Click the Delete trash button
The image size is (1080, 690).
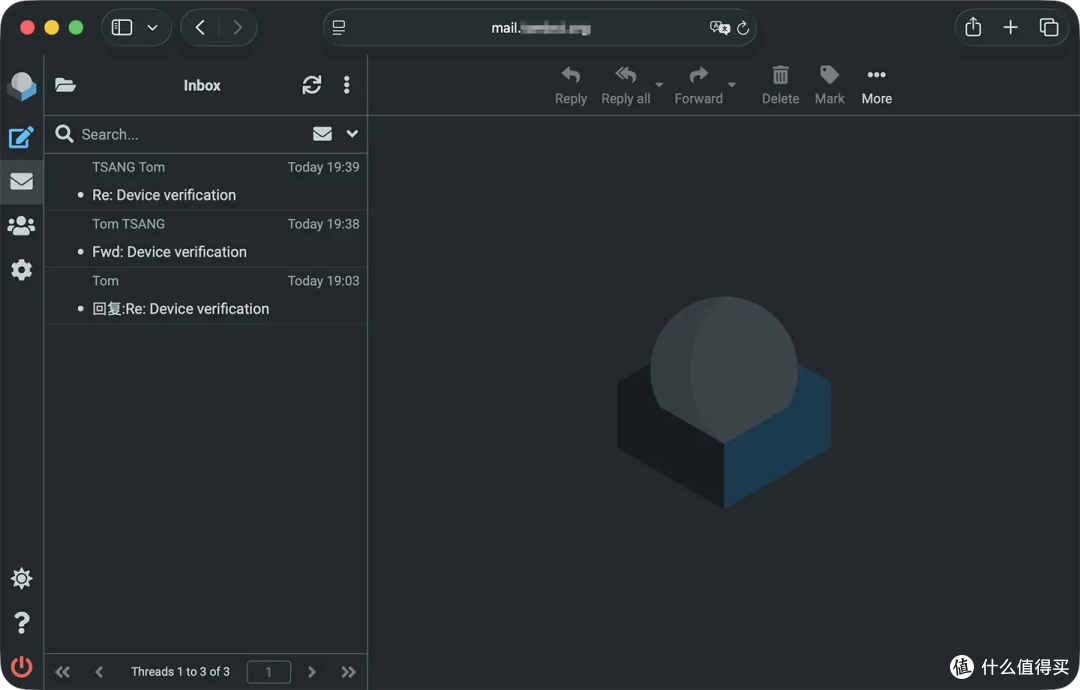tap(780, 85)
